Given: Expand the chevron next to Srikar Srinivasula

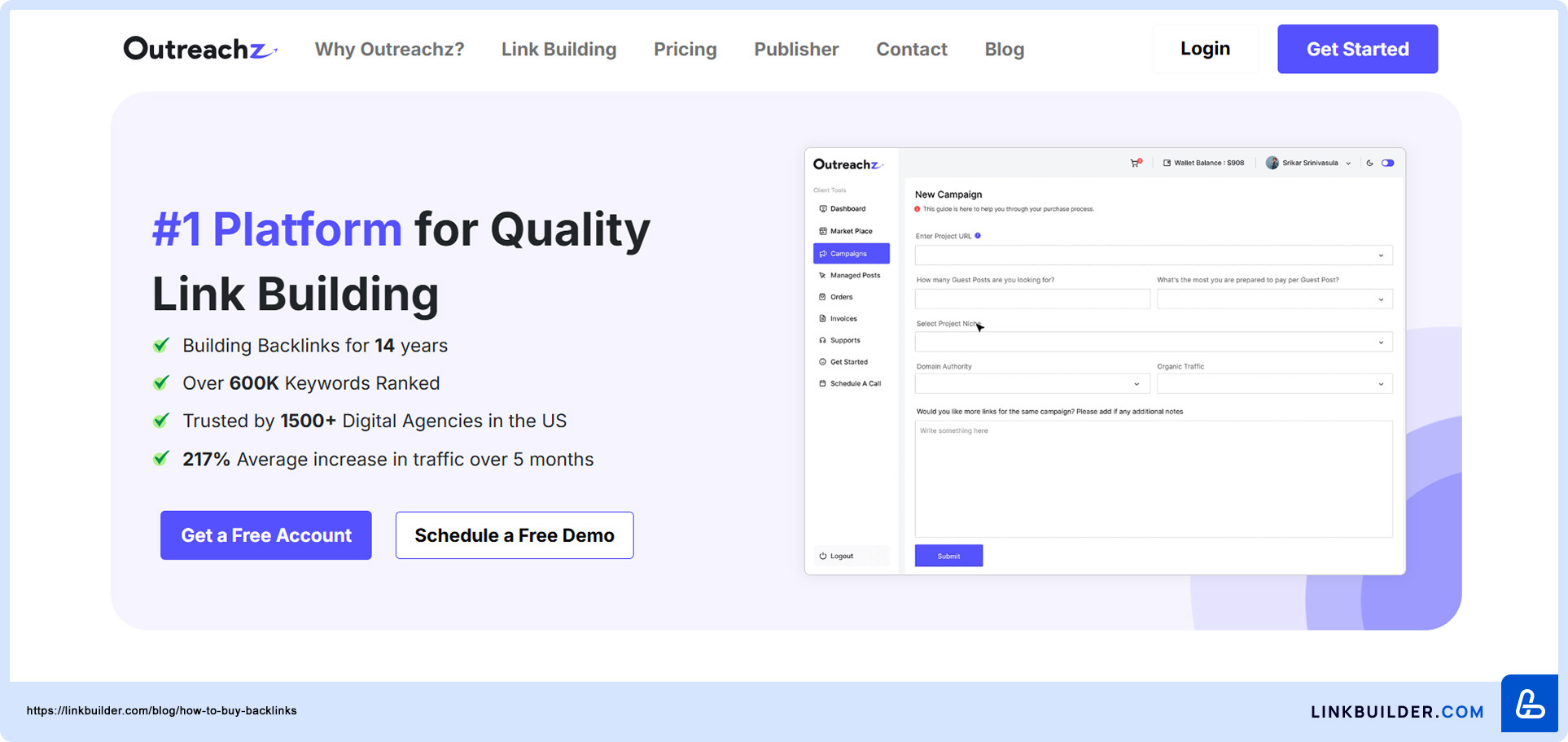Looking at the screenshot, I should click(x=1348, y=164).
